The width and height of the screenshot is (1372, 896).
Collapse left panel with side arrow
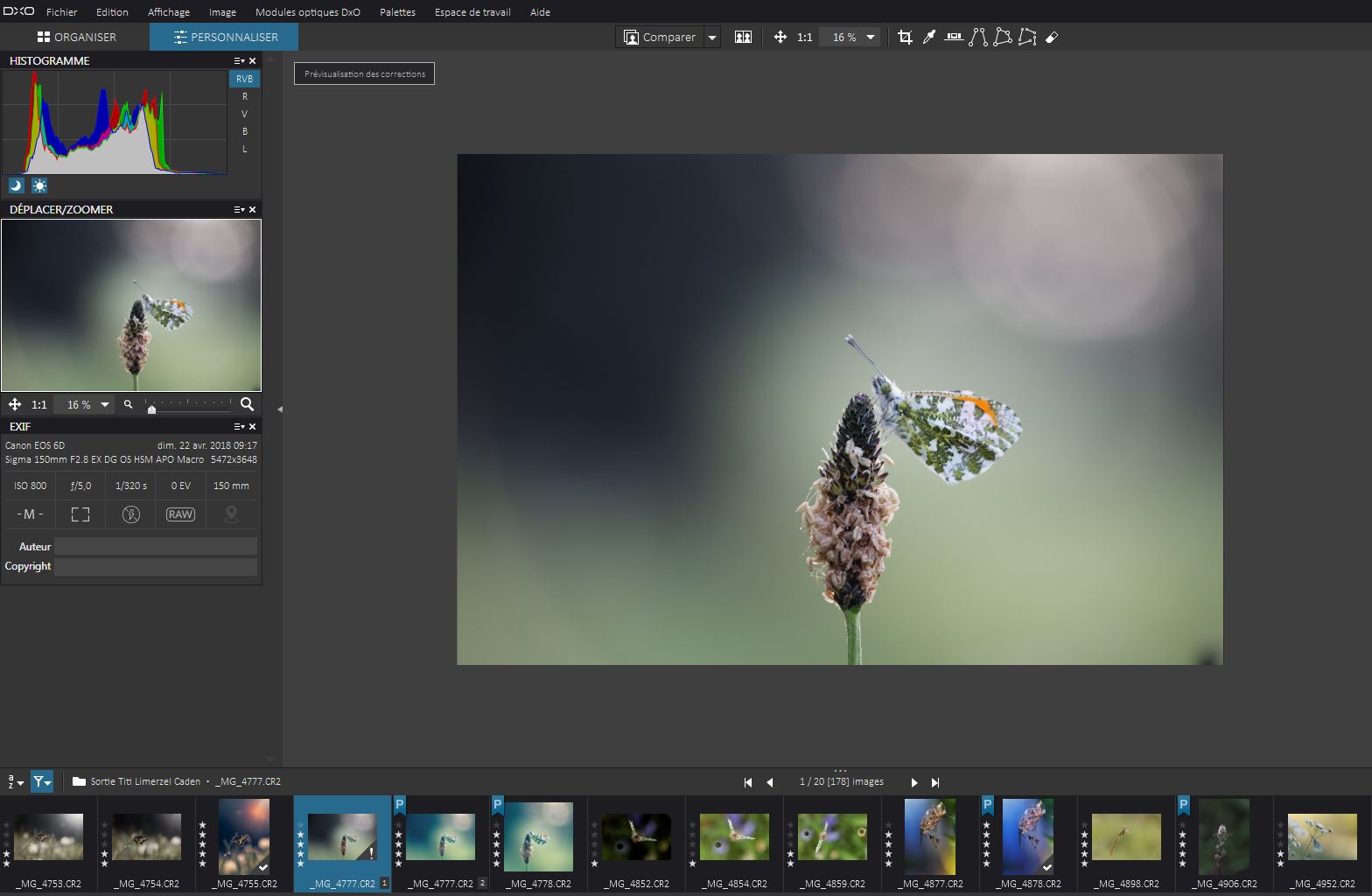pos(280,409)
